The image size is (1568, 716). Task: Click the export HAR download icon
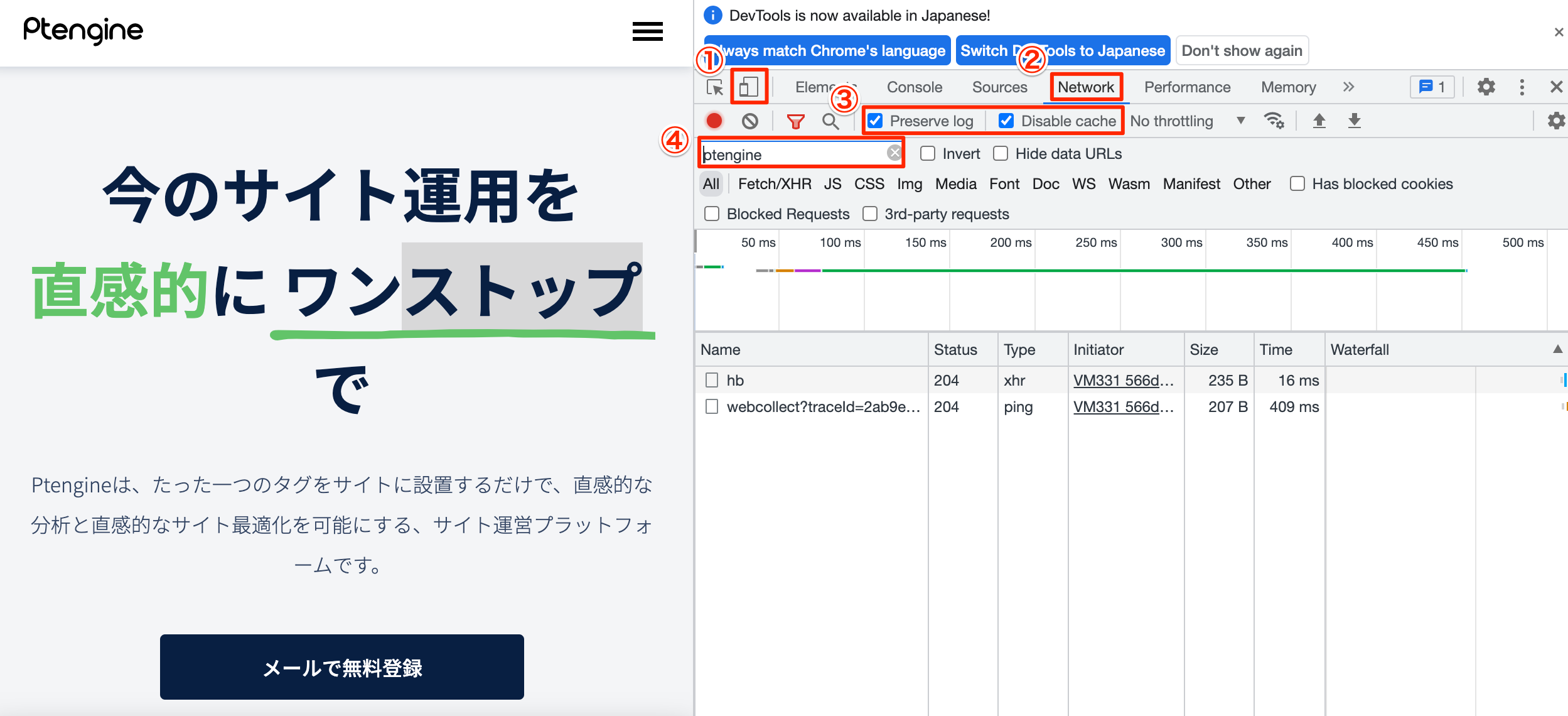1355,121
